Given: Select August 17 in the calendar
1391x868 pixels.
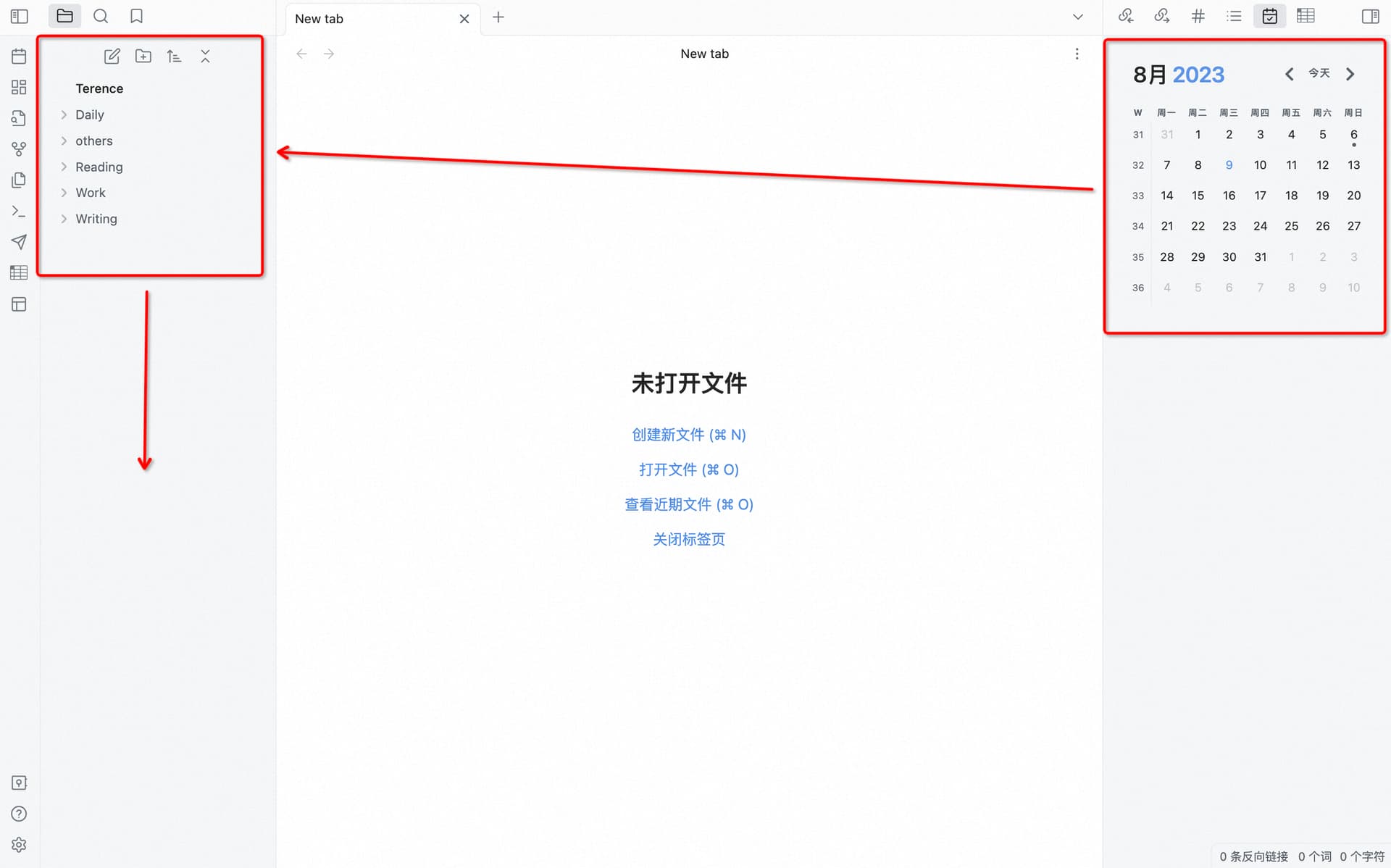Looking at the screenshot, I should (1260, 196).
